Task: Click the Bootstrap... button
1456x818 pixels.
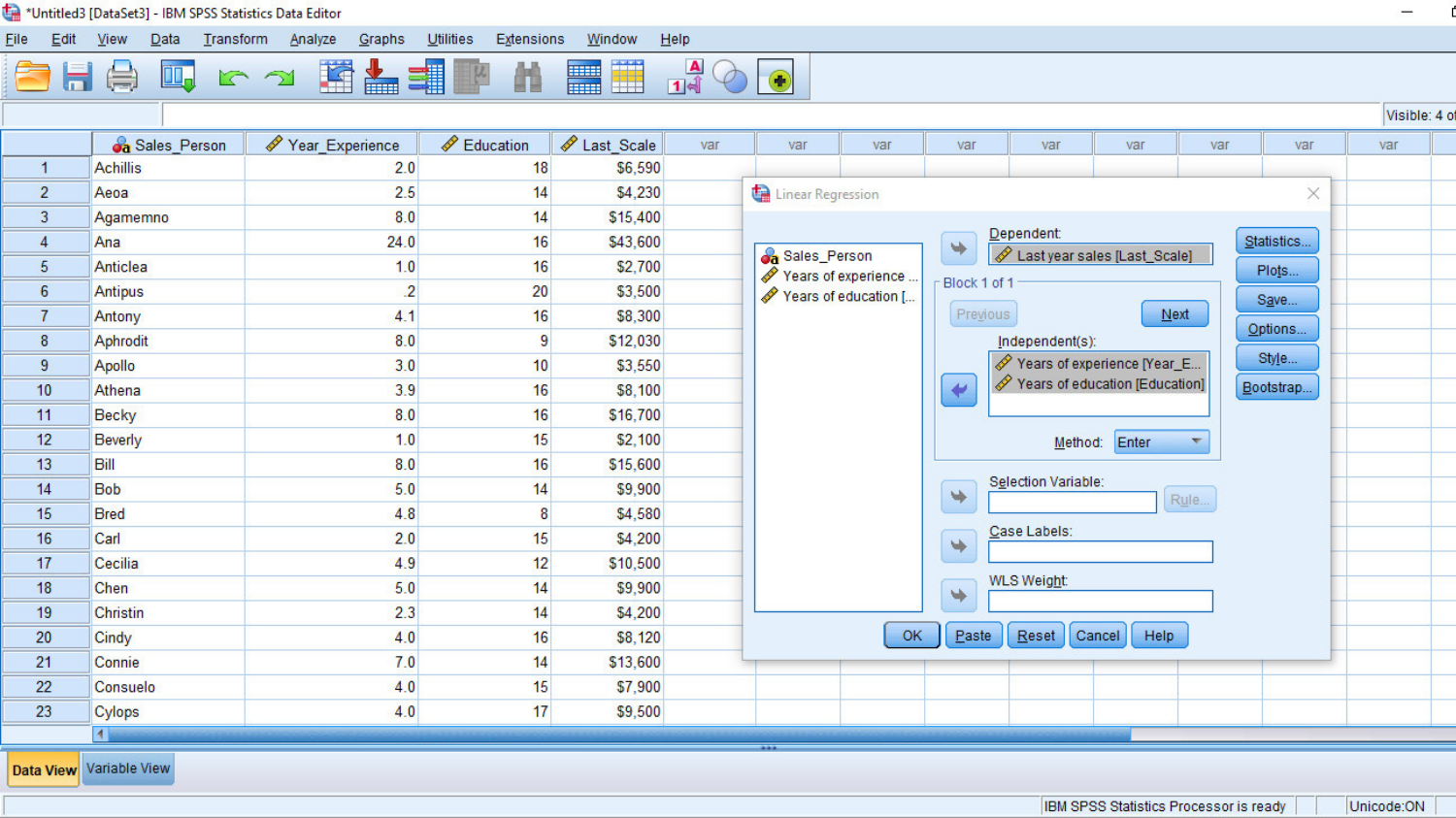Action: click(x=1277, y=386)
